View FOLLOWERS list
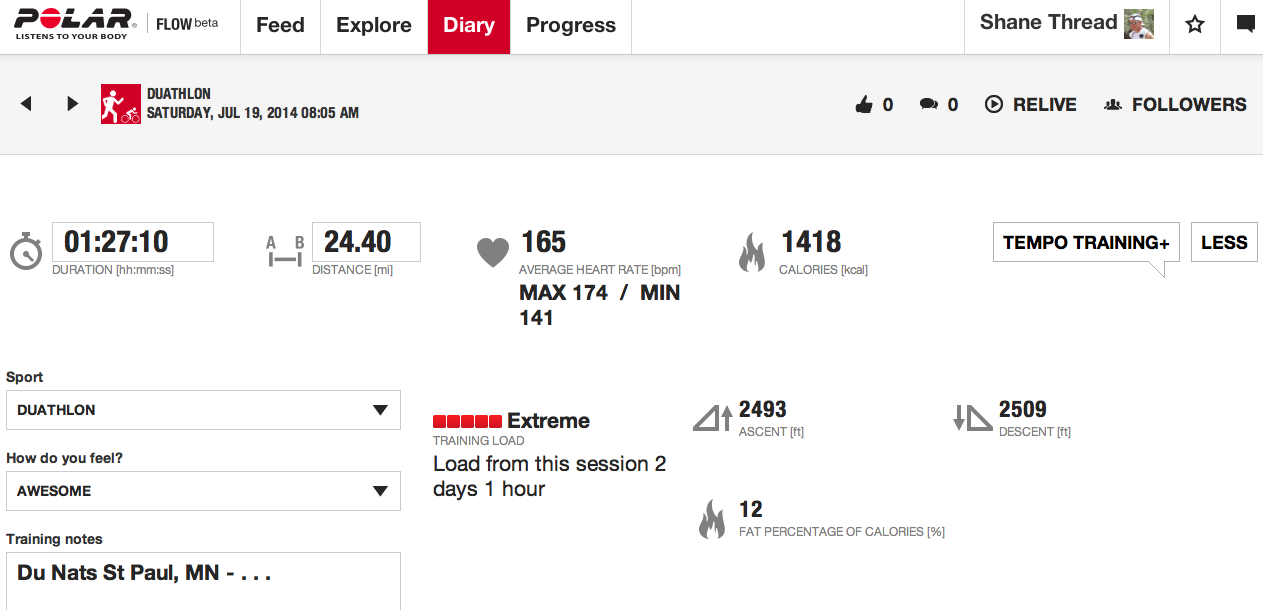1263x610 pixels. tap(1175, 104)
